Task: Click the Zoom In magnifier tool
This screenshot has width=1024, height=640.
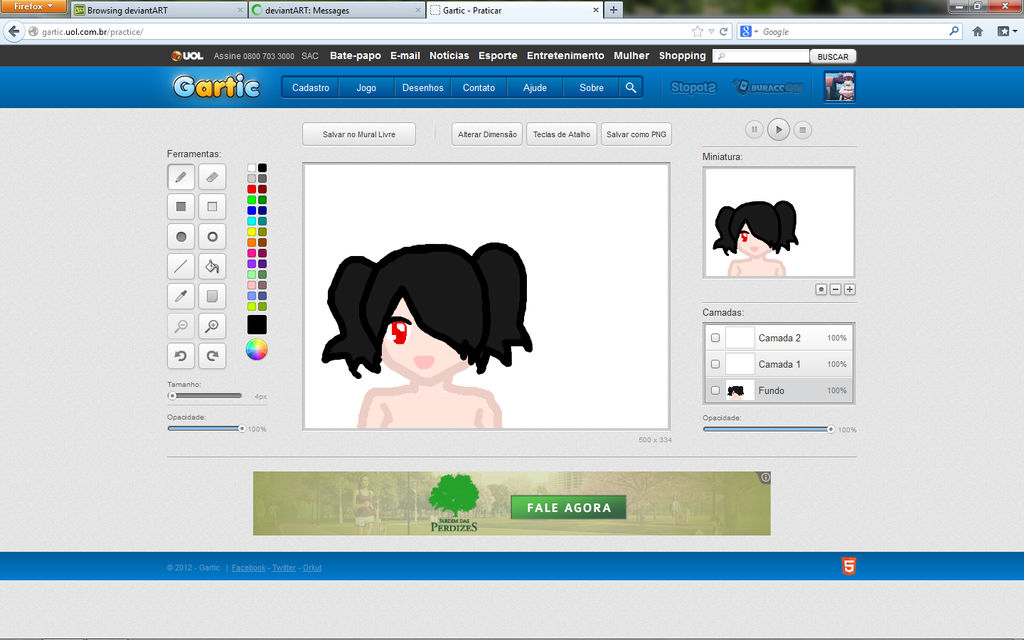Action: click(212, 326)
